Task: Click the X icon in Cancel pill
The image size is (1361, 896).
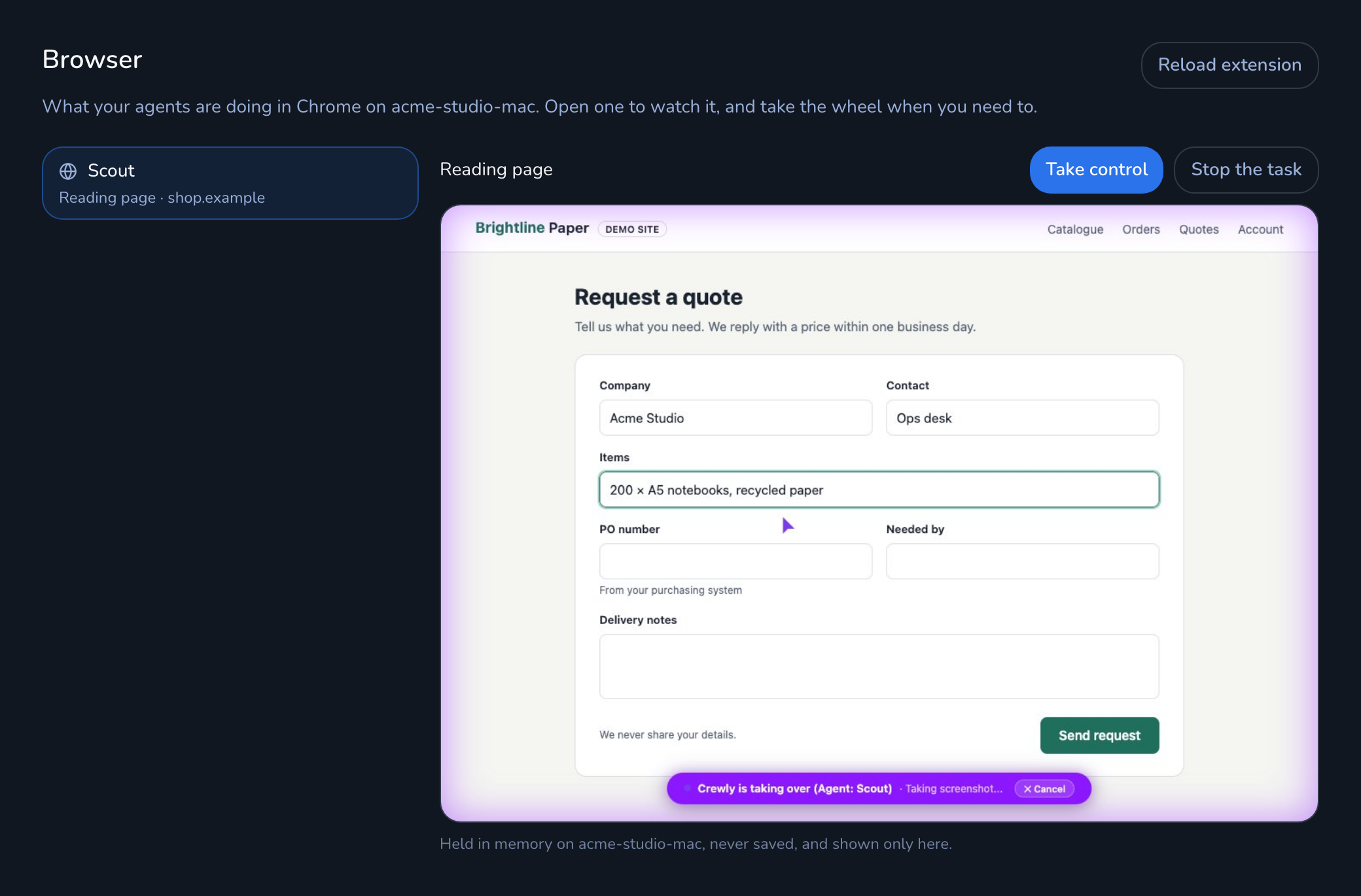Action: (x=1027, y=789)
